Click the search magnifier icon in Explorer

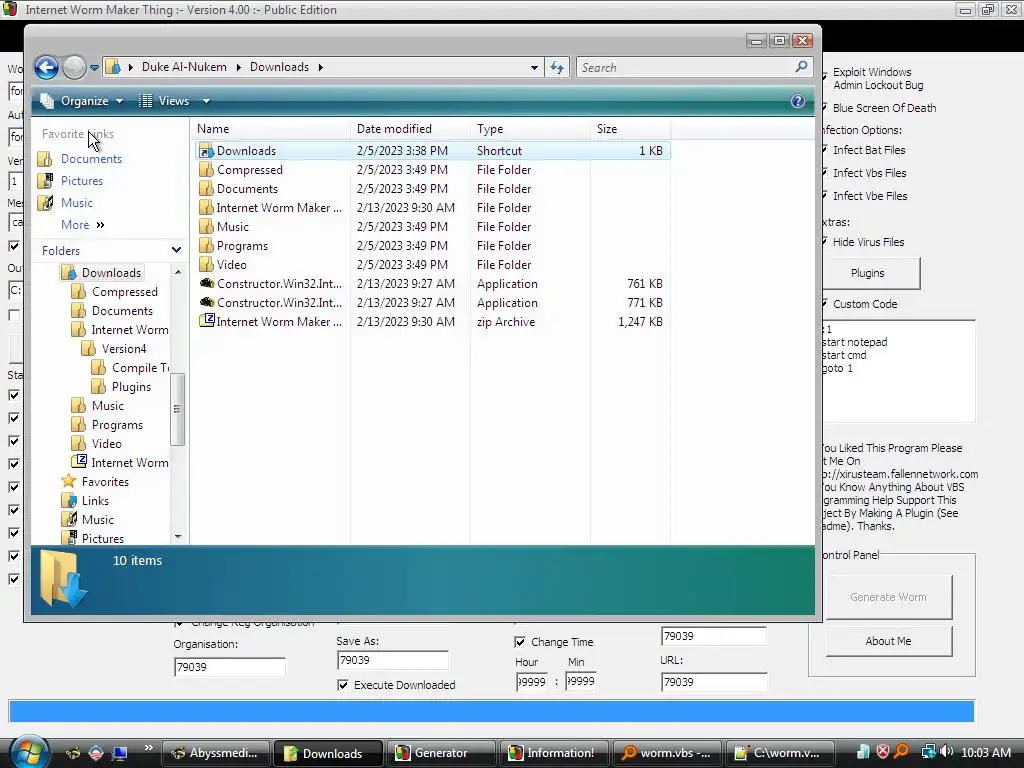pos(801,67)
